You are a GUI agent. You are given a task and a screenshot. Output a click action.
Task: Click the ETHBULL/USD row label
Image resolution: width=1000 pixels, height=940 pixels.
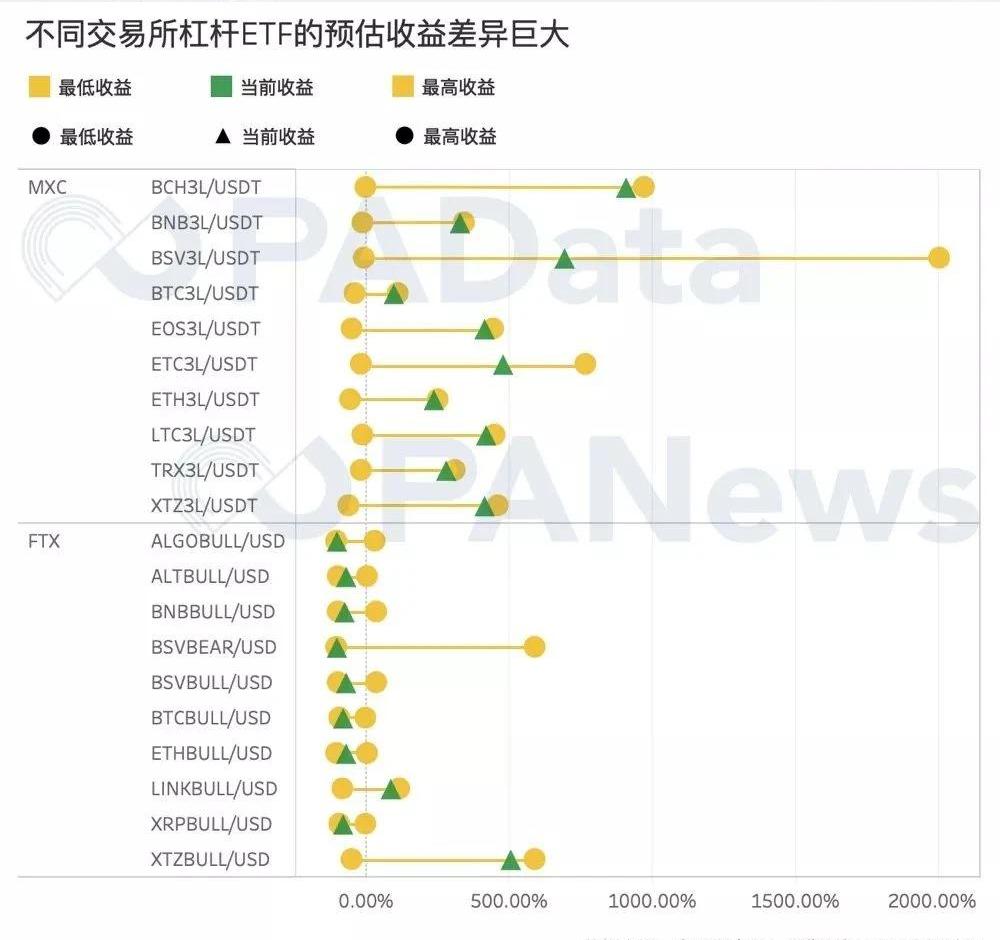(211, 753)
